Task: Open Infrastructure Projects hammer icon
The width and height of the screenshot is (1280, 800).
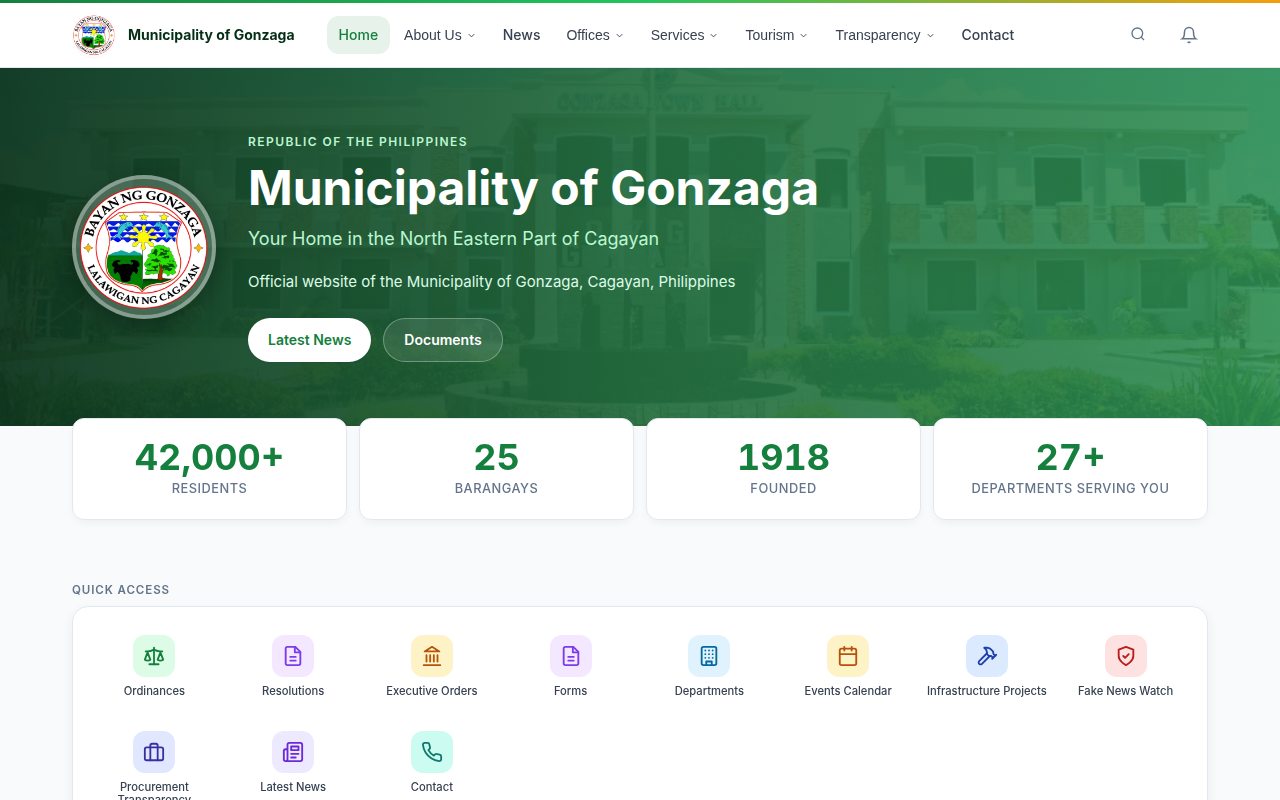Action: click(987, 656)
